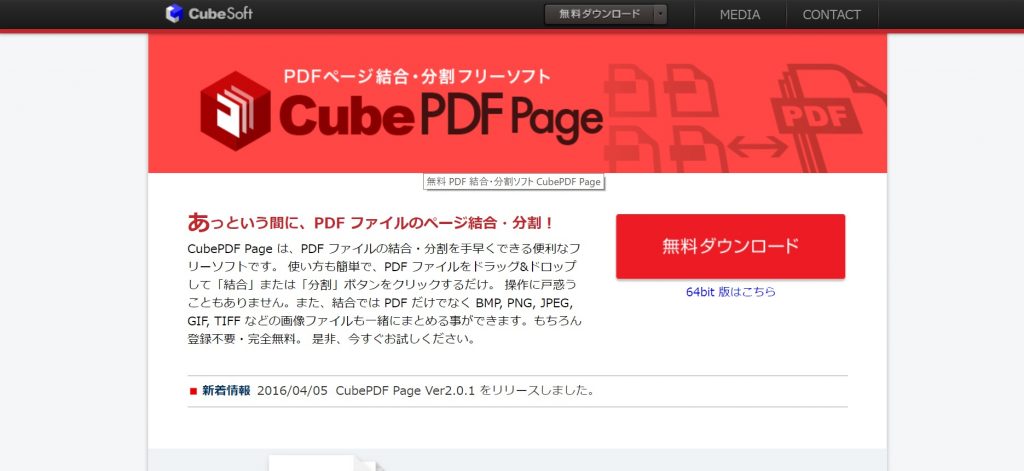Image resolution: width=1024 pixels, height=471 pixels.
Task: Click the CubePDF Page banner title
Action: [441, 118]
